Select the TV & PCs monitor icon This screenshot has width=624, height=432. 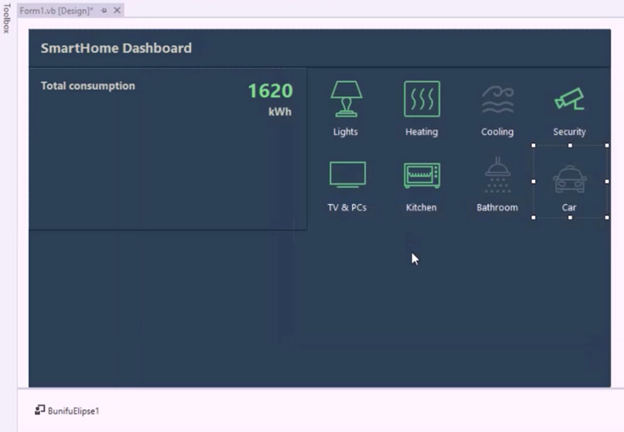pyautogui.click(x=347, y=174)
